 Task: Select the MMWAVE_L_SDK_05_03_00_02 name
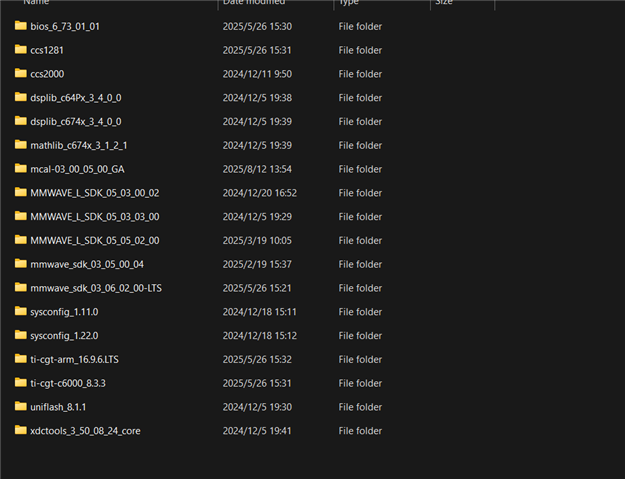(x=95, y=193)
